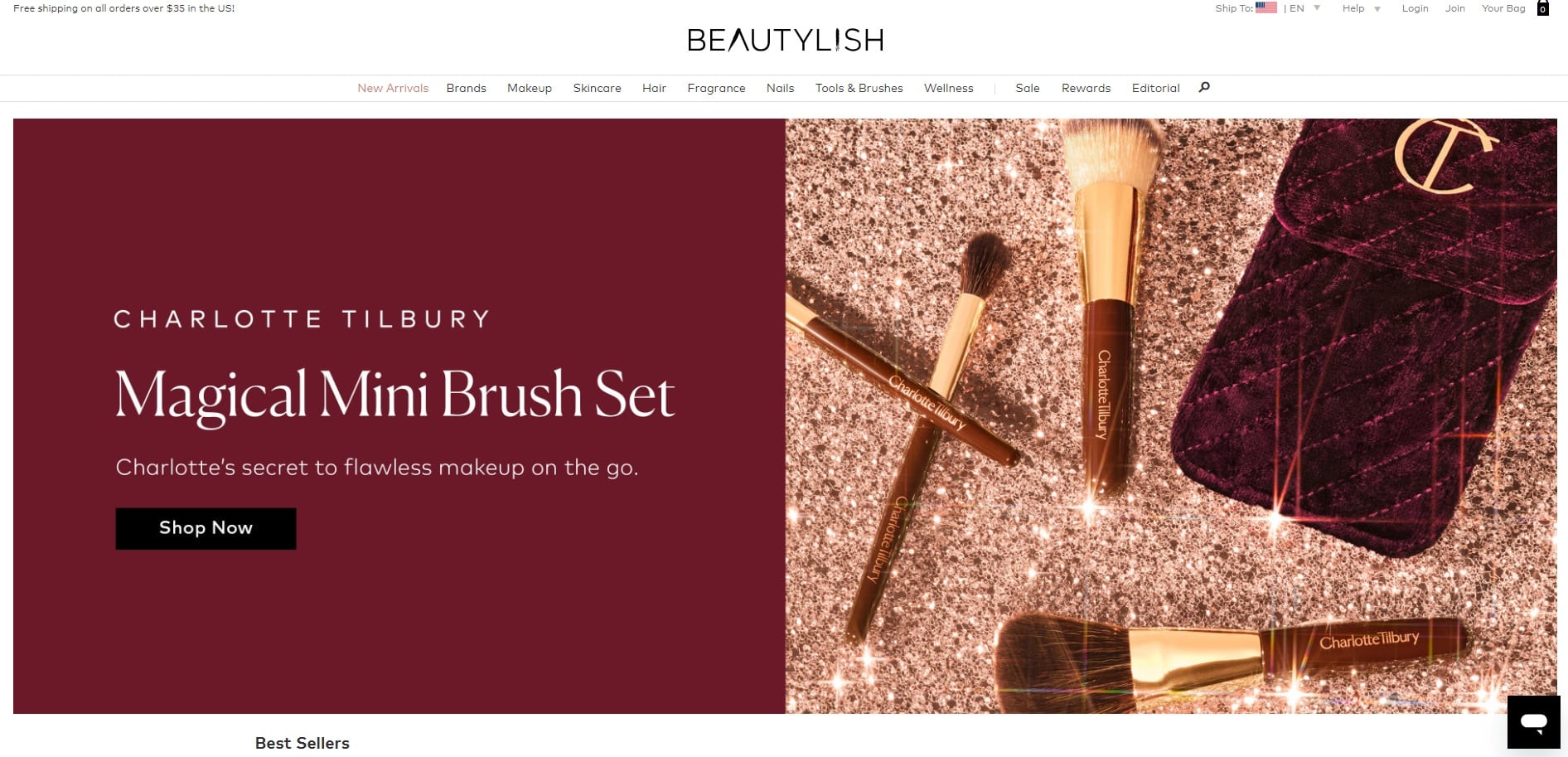Click the Charlotte Tilbury brushes banner image
The width and height of the screenshot is (1568, 757).
click(1171, 415)
